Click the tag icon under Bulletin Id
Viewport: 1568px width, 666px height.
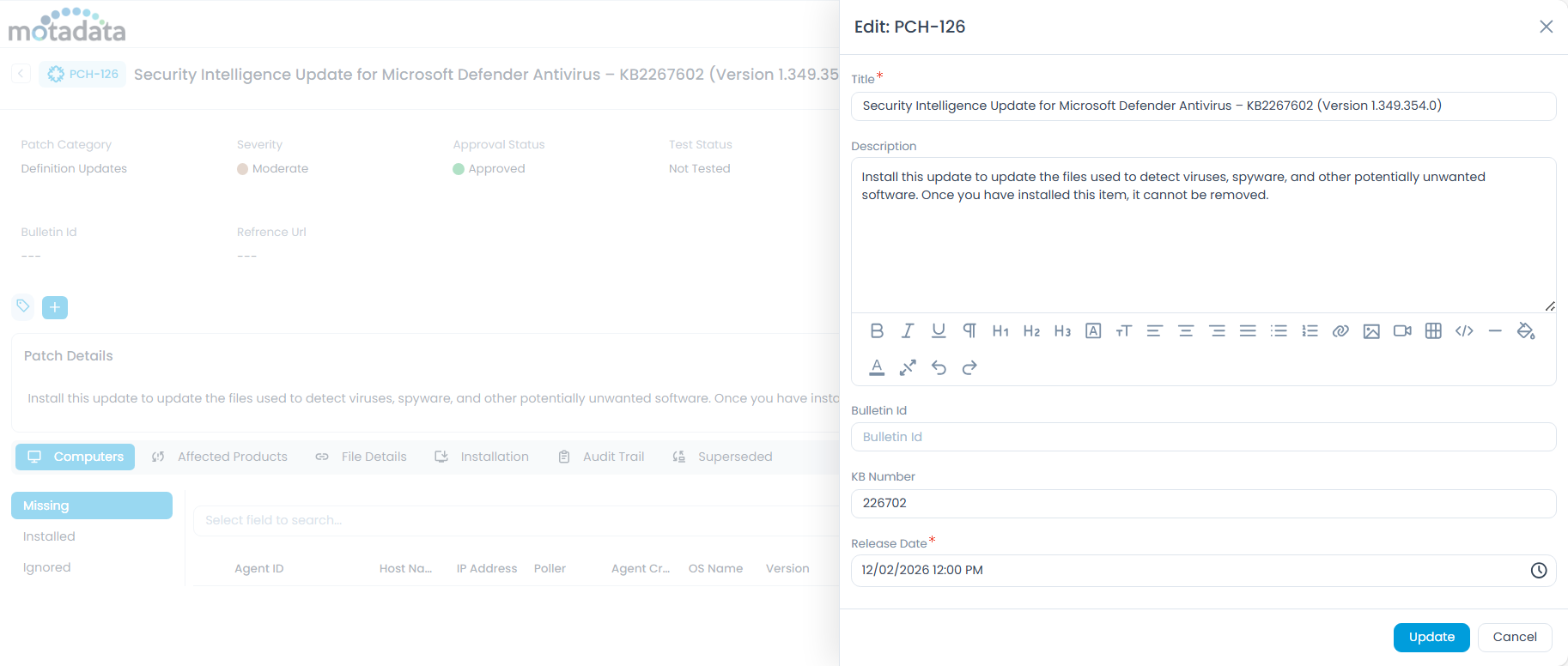click(23, 306)
